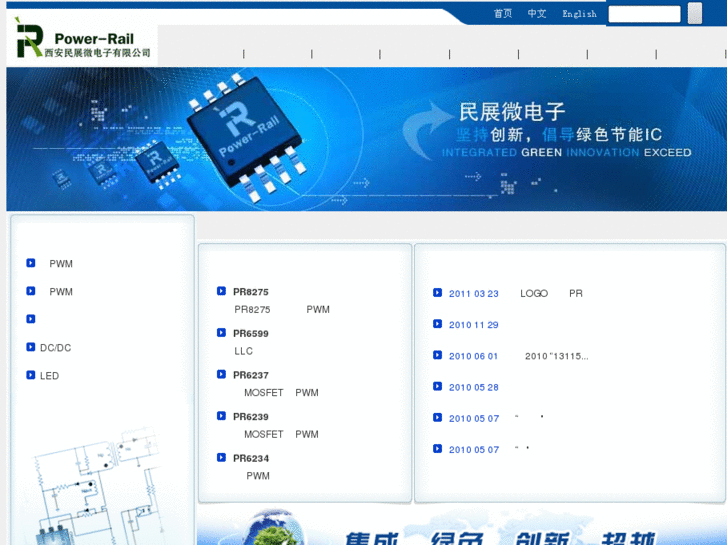Click the arrow icon beside the lower 2010 05 07 news
Viewport: 727px width, 545px height.
pos(437,448)
